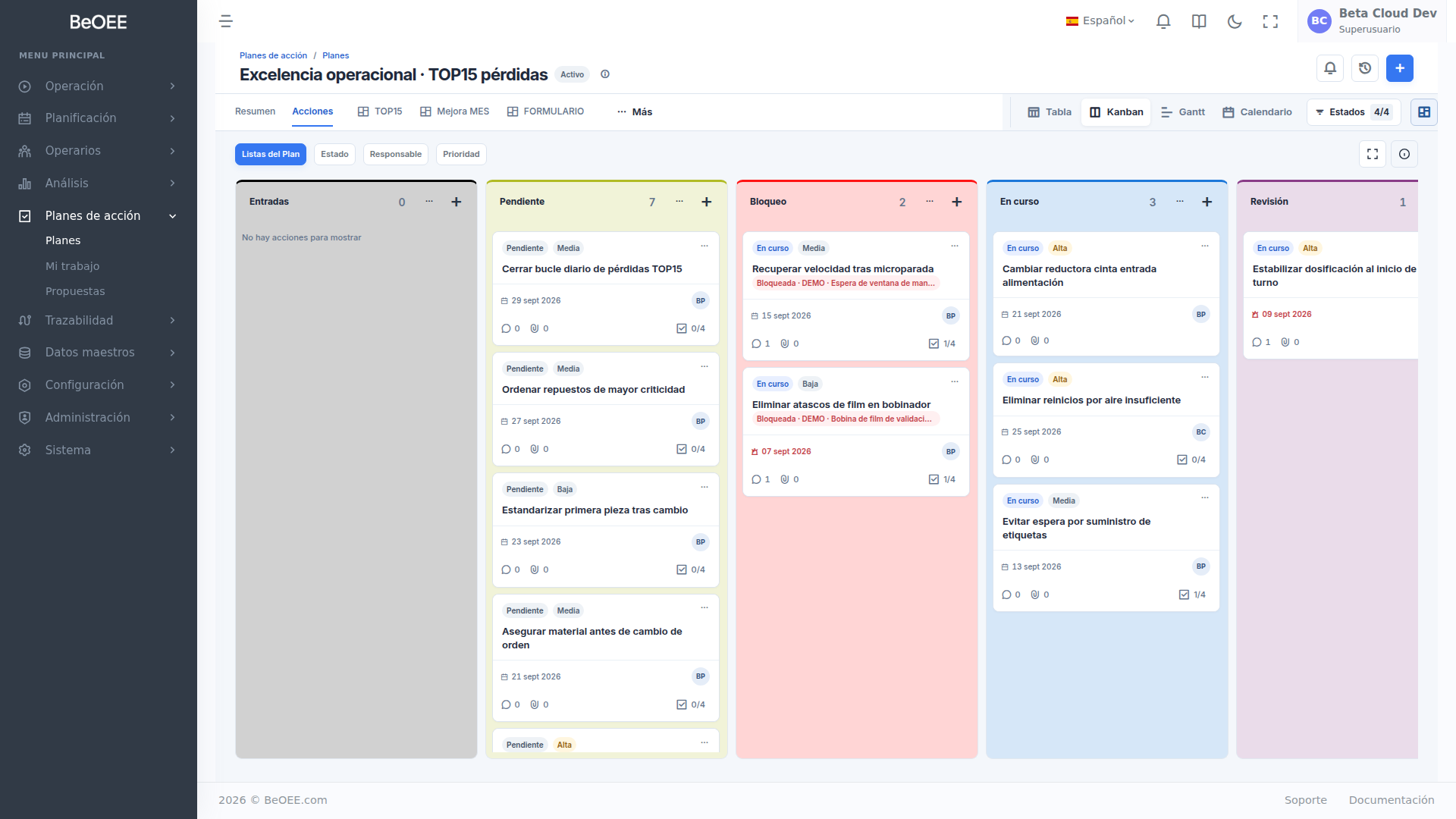Open checklist 1/4 on Evitar espera card
The height and width of the screenshot is (819, 1456).
pos(1192,595)
